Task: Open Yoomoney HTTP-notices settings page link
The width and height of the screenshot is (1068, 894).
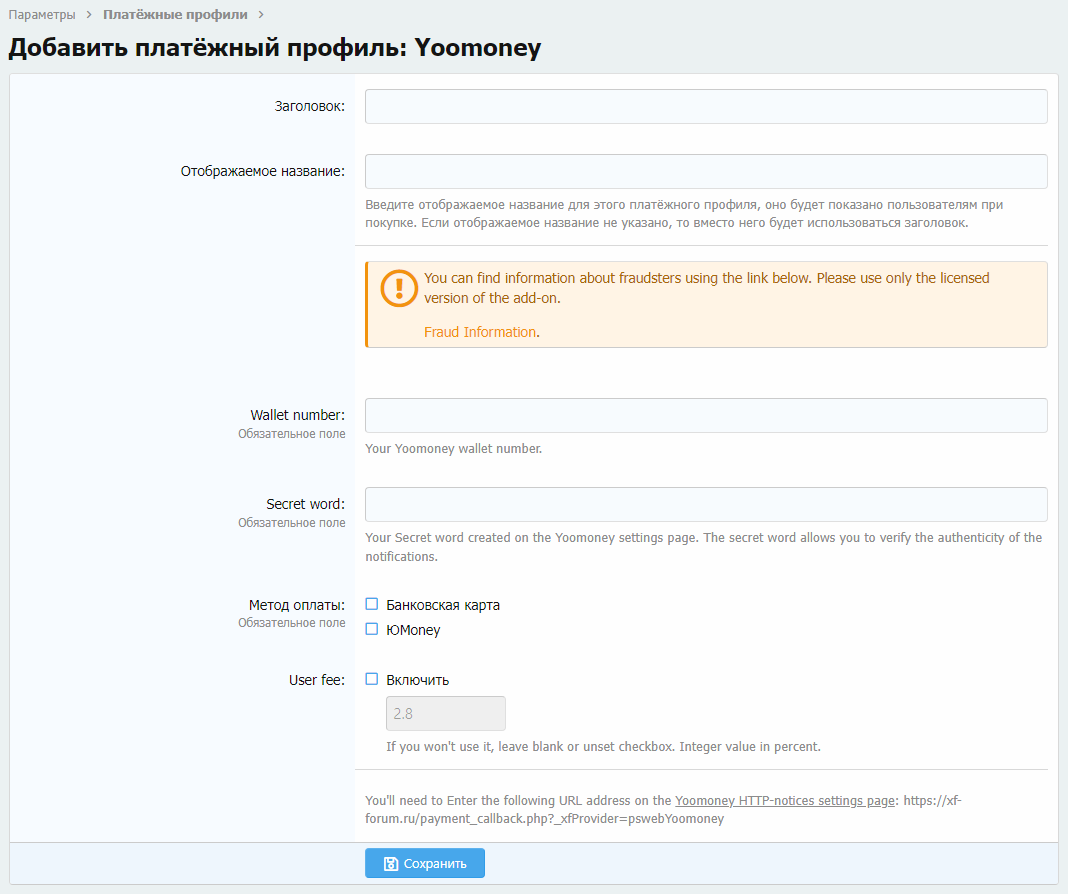Action: tap(785, 801)
